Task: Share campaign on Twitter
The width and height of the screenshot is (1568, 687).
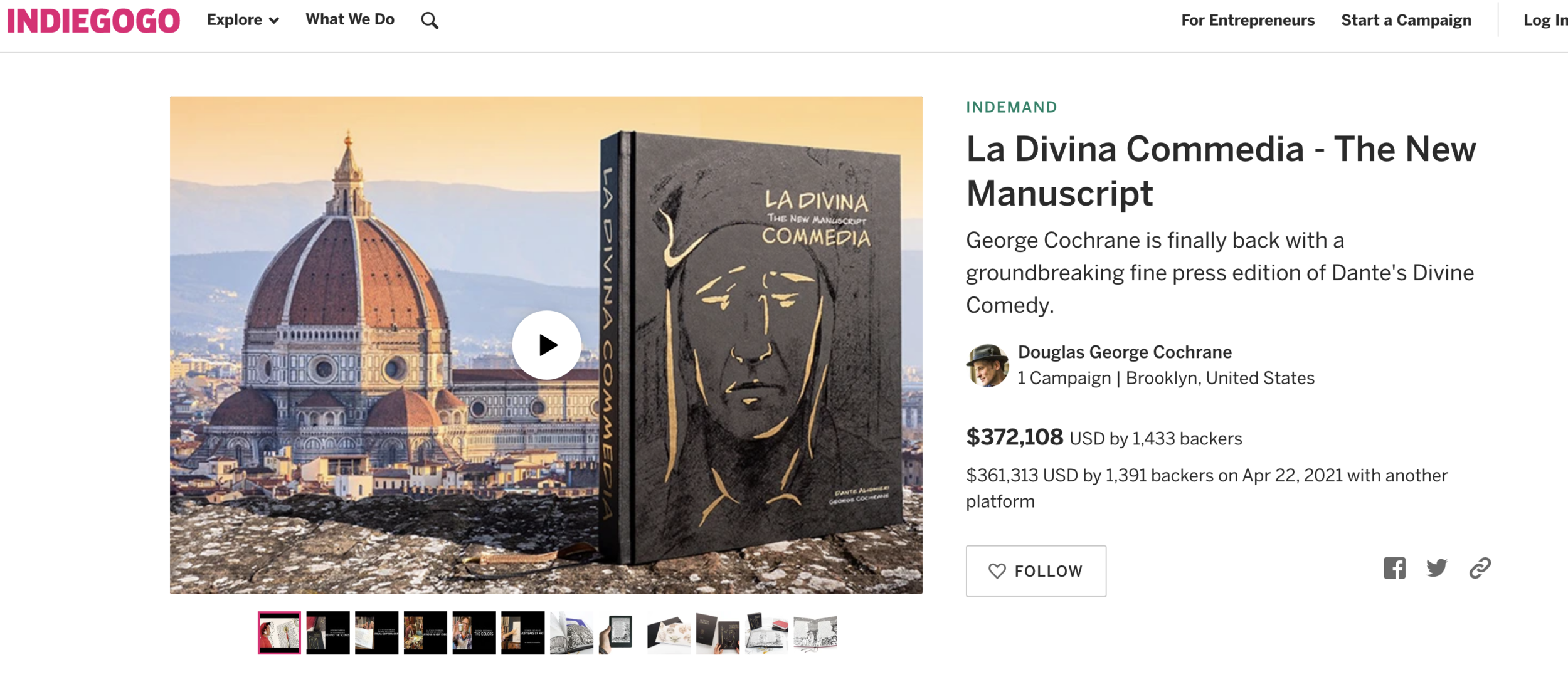Action: [1436, 568]
